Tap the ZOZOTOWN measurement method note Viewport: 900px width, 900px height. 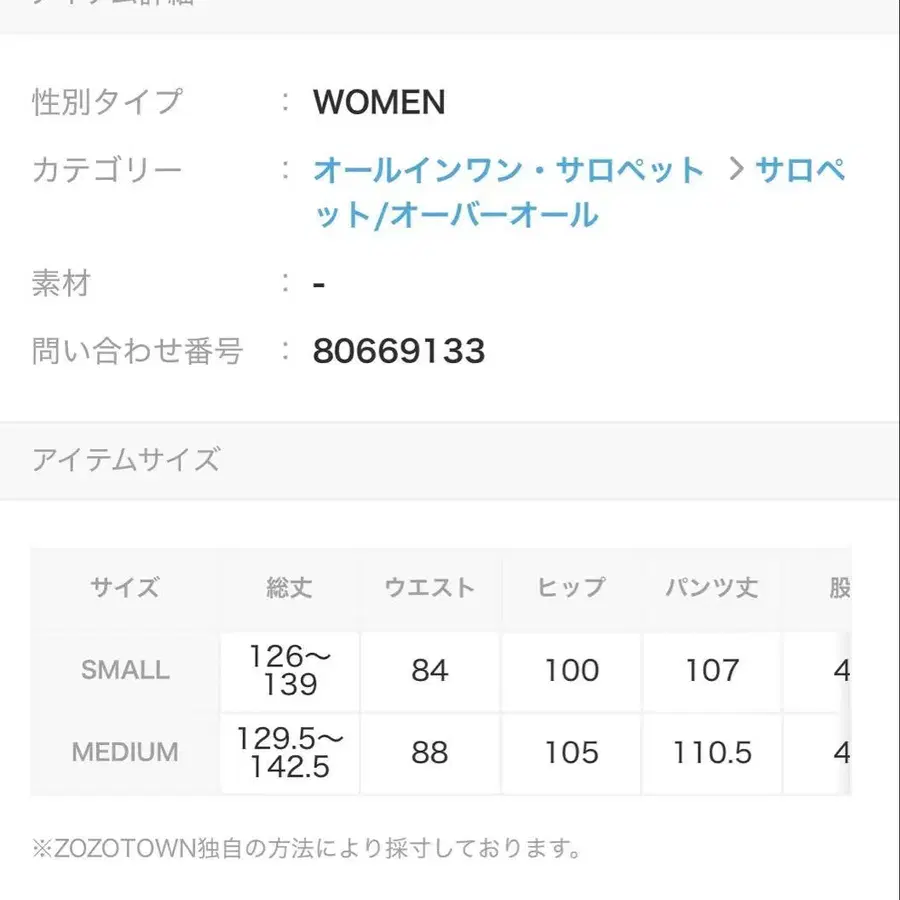coord(306,850)
